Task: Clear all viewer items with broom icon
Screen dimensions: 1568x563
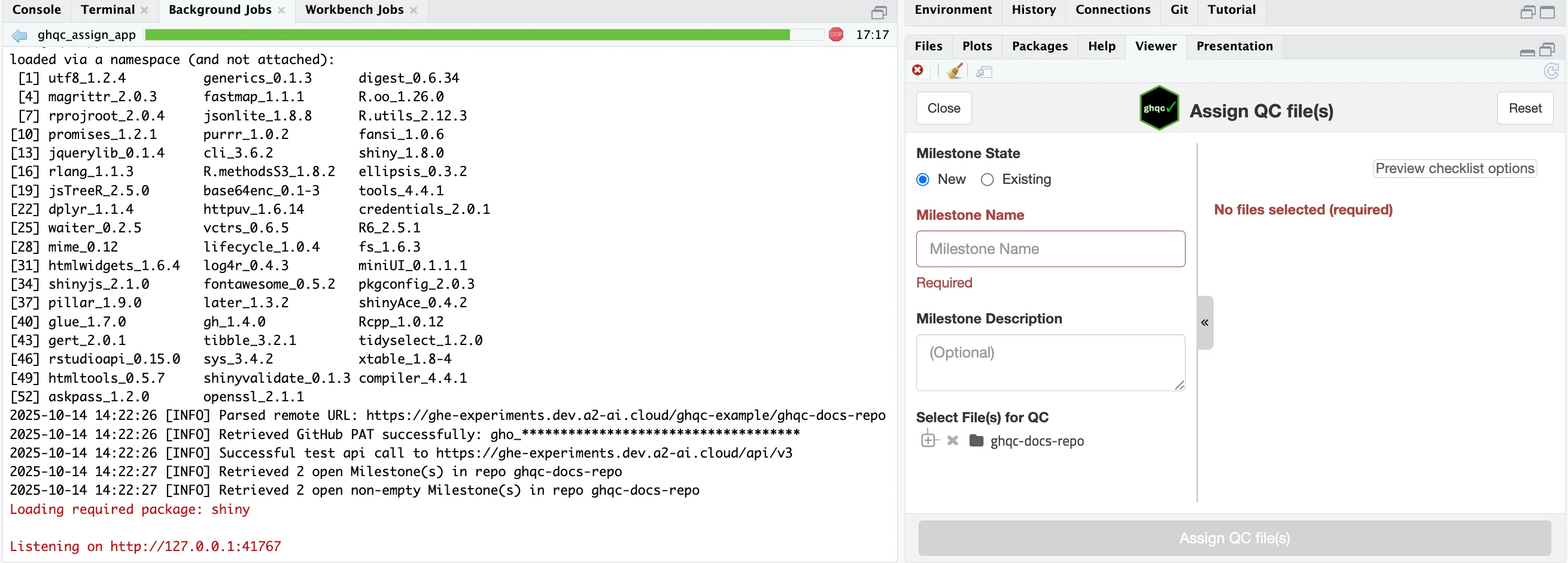Action: [955, 71]
